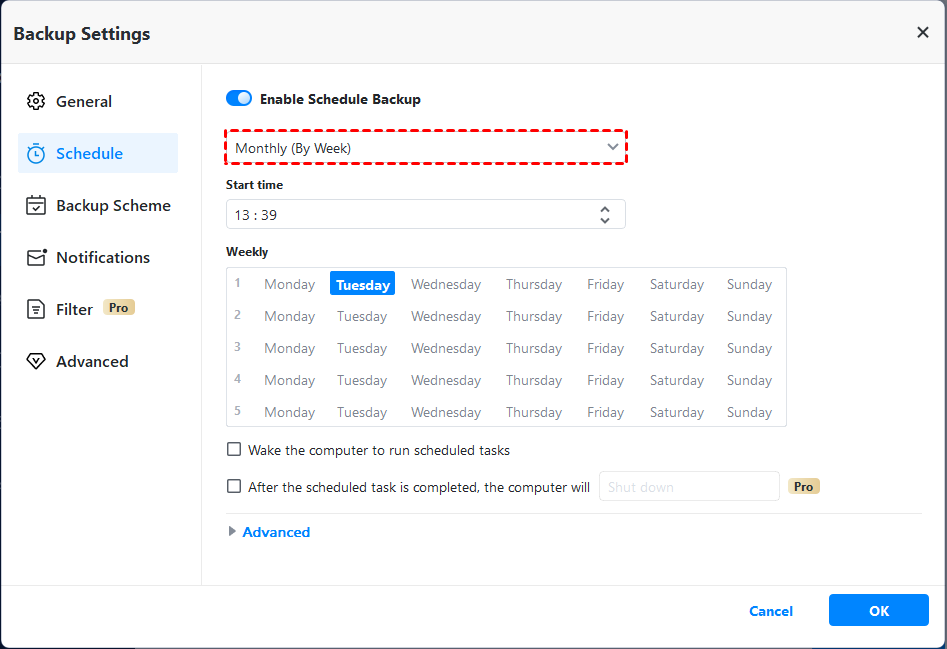Click the General gear icon
The width and height of the screenshot is (947, 649).
pyautogui.click(x=36, y=101)
